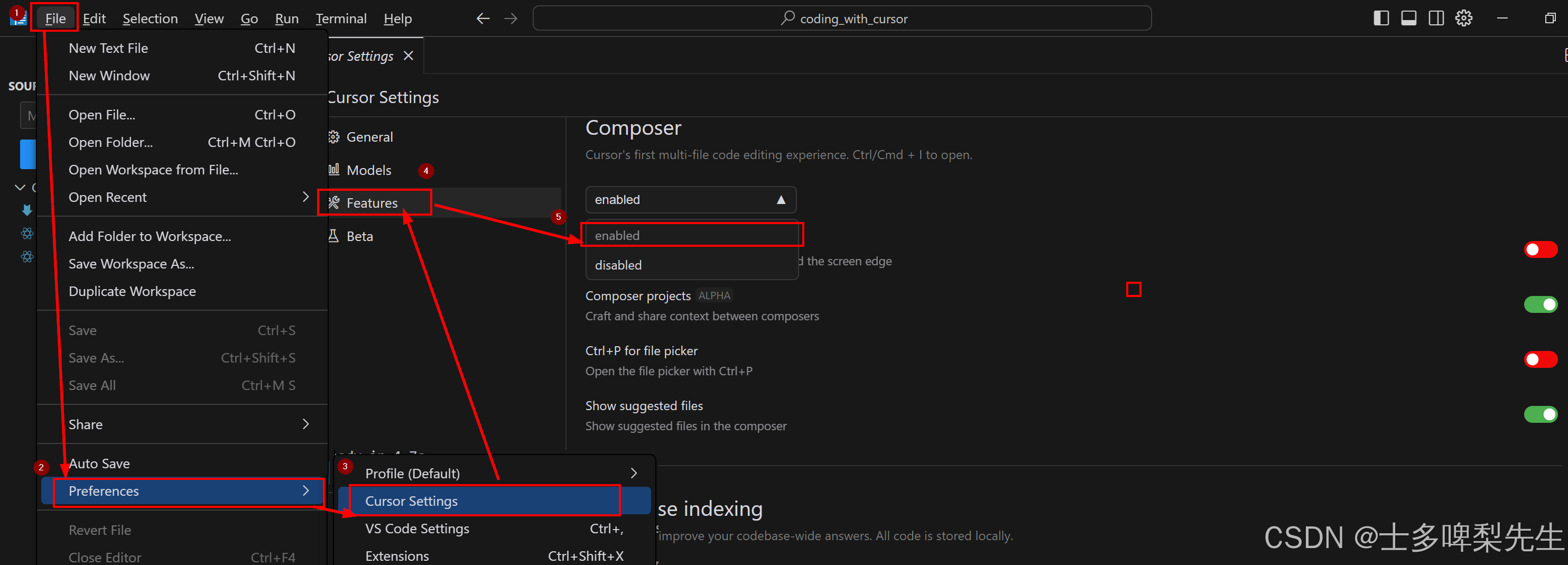Select Extensions in Preferences submenu
The height and width of the screenshot is (565, 1568).
[494, 556]
